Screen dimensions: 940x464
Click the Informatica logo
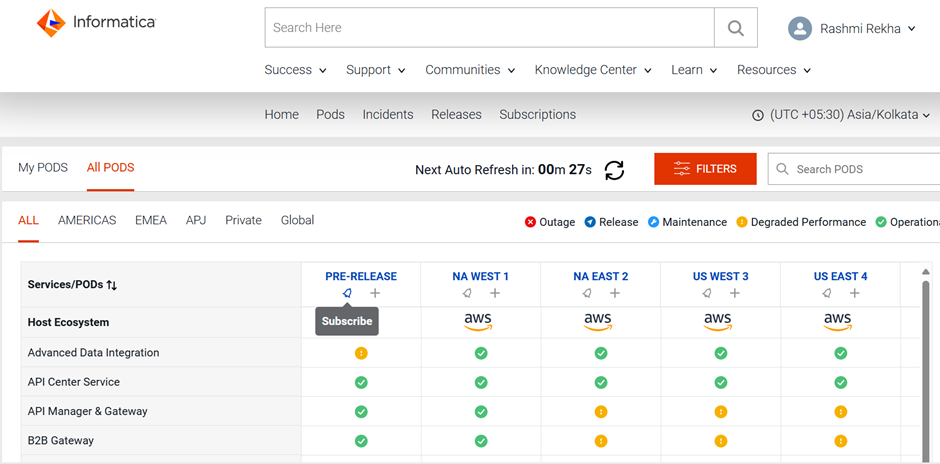[x=97, y=23]
